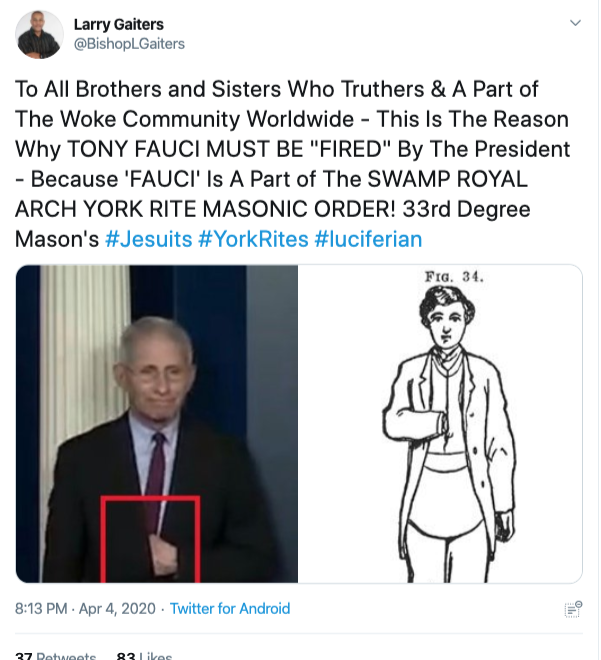The height and width of the screenshot is (660, 601).
Task: Open the Twitter for Android source link
Action: tap(230, 608)
